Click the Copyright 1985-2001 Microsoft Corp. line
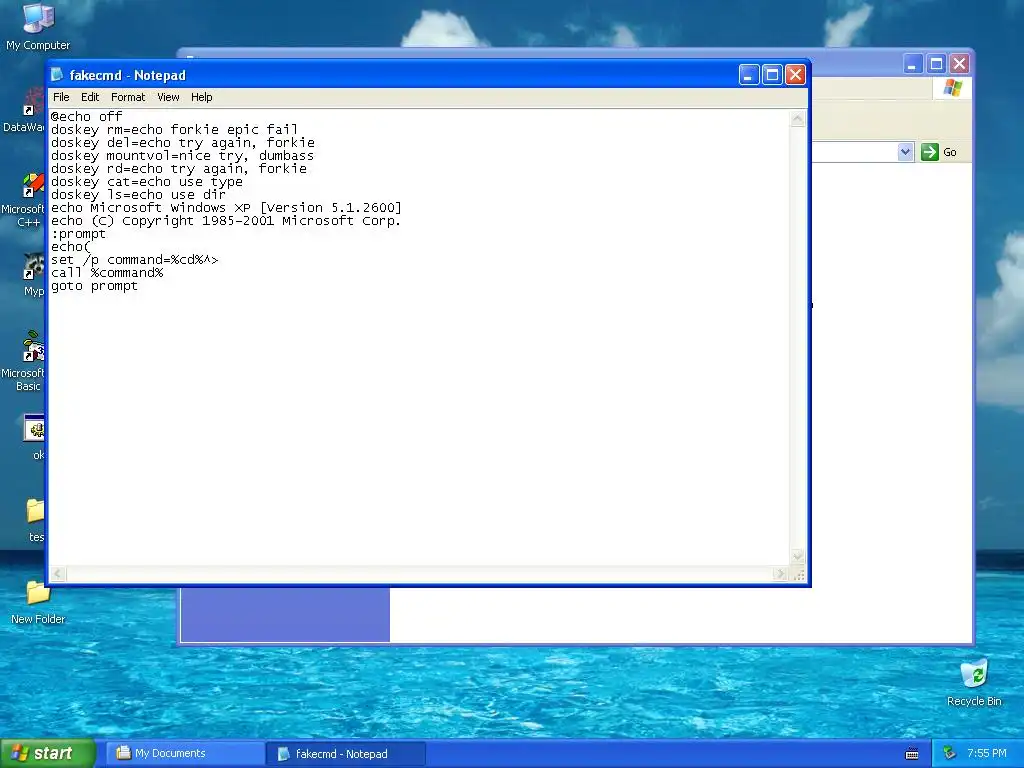Image resolution: width=1024 pixels, height=768 pixels. 226,221
